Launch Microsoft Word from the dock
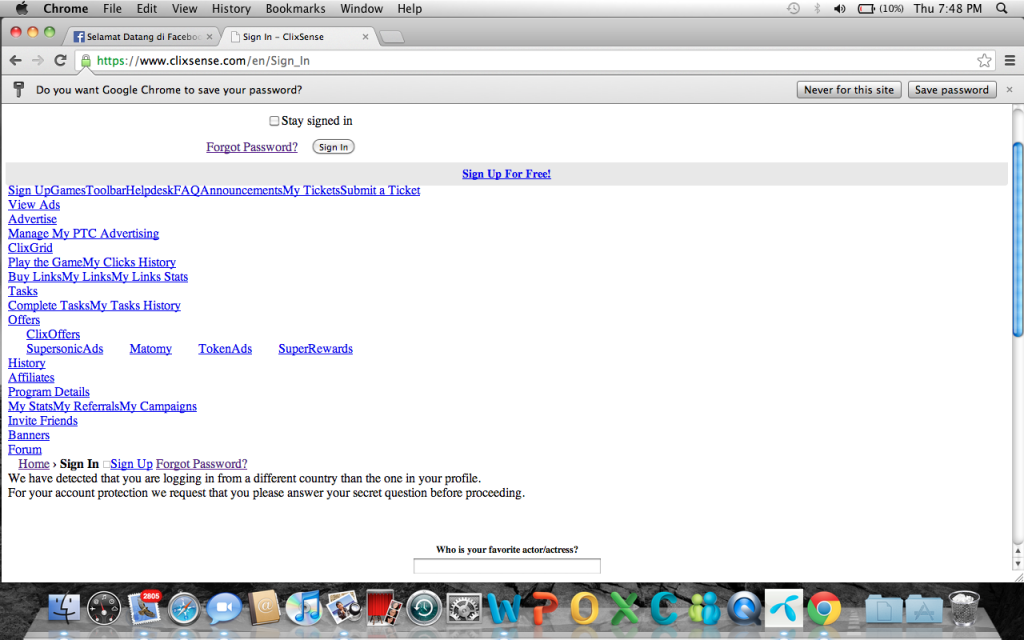1024x640 pixels. pyautogui.click(x=504, y=609)
